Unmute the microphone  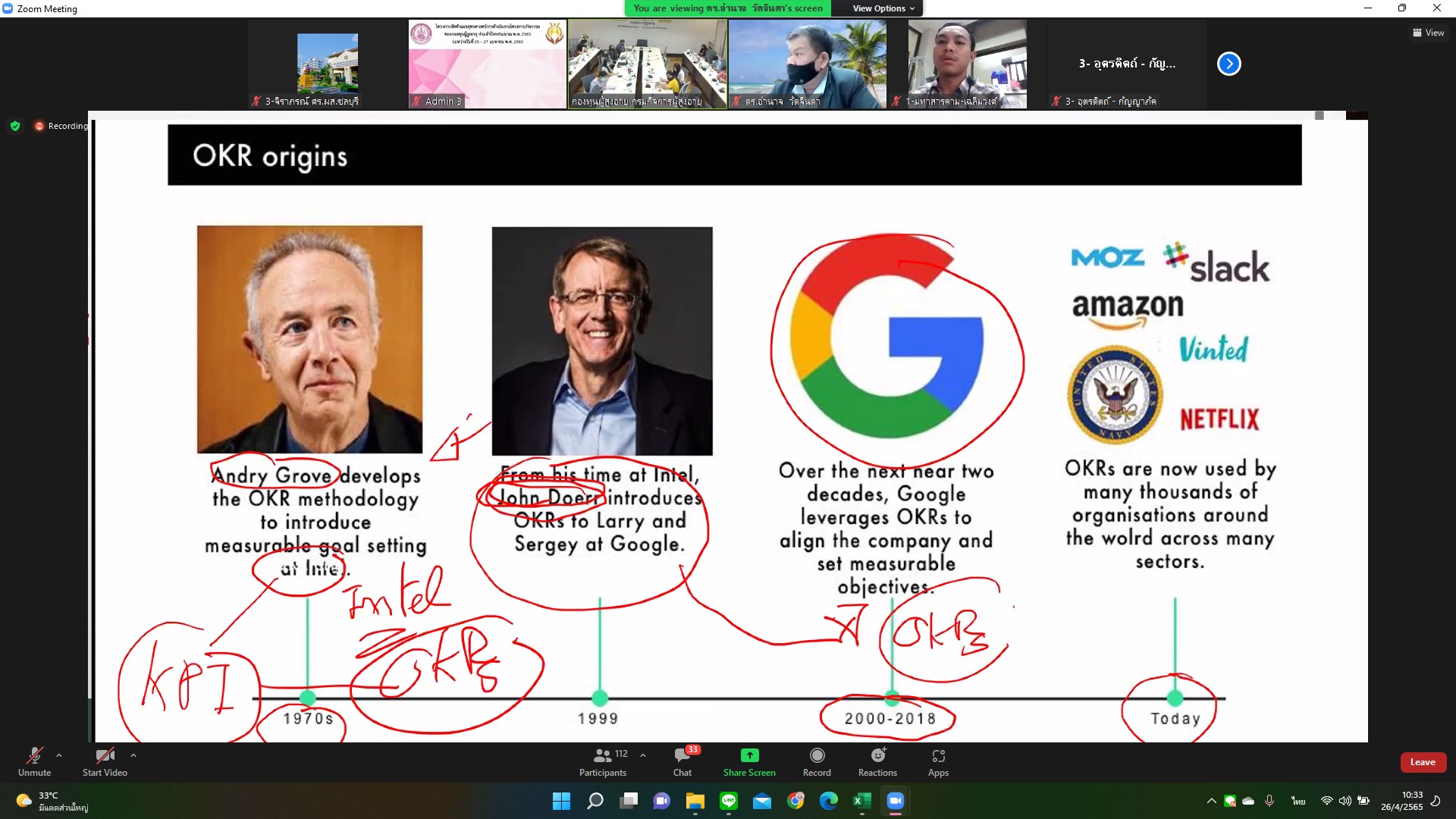pyautogui.click(x=34, y=761)
